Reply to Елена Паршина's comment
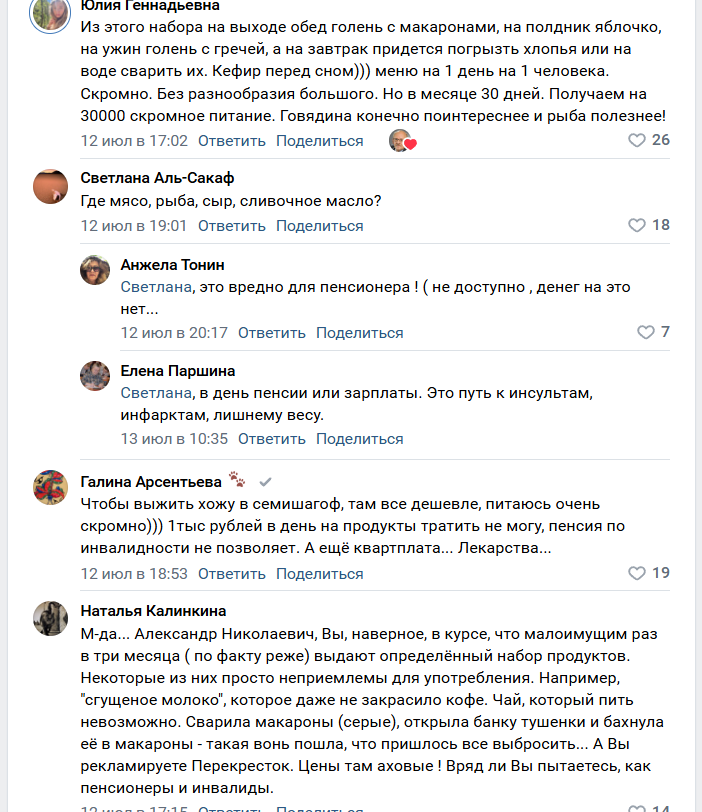Screen dimensions: 702x812 (x=271, y=439)
